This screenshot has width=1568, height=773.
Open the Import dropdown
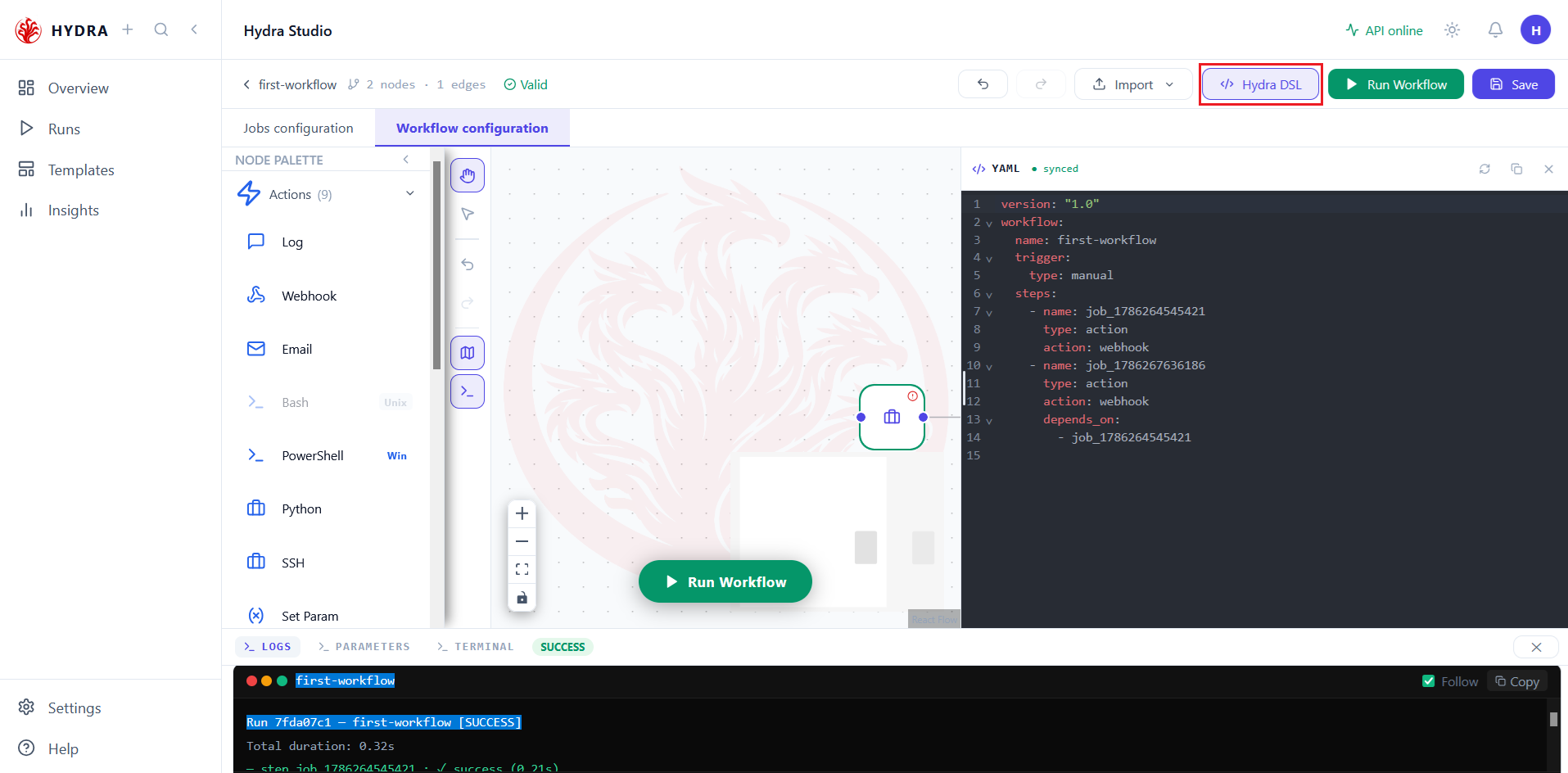click(x=1133, y=84)
